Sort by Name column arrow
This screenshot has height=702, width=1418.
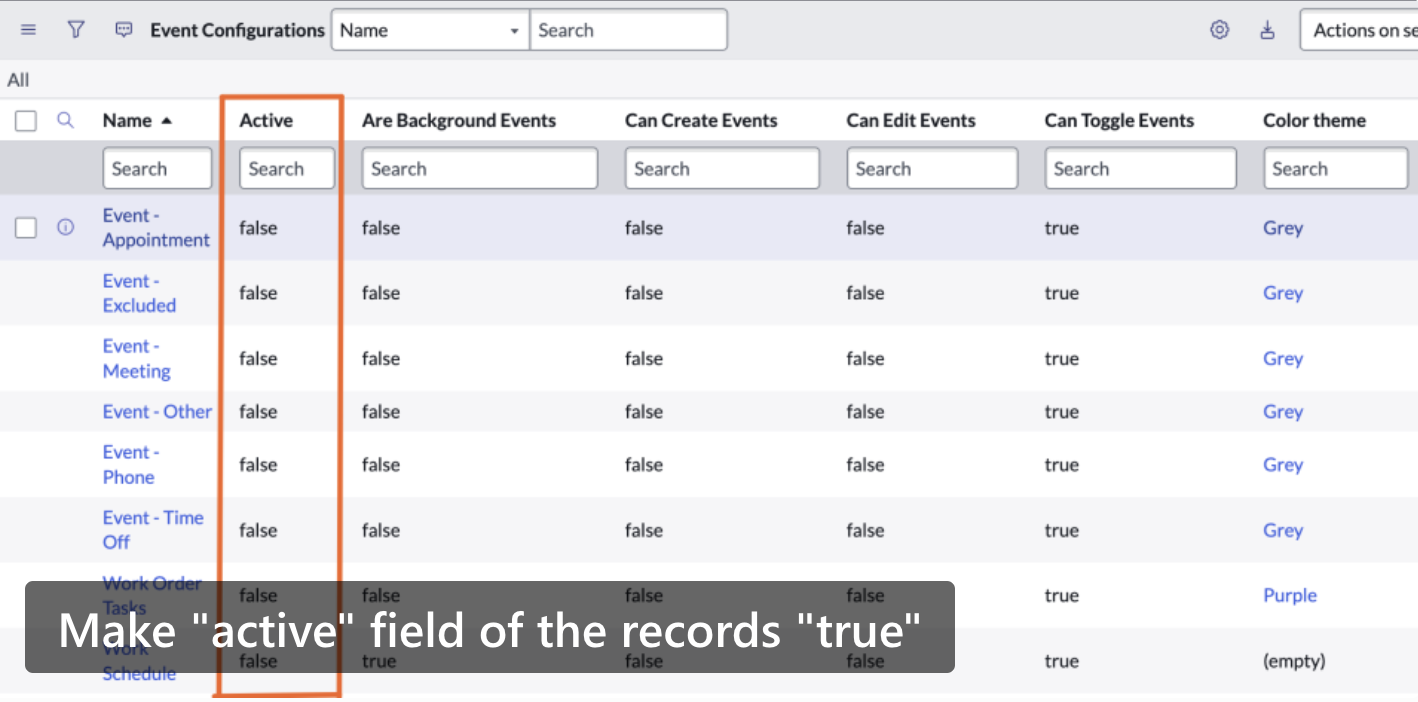coord(166,121)
